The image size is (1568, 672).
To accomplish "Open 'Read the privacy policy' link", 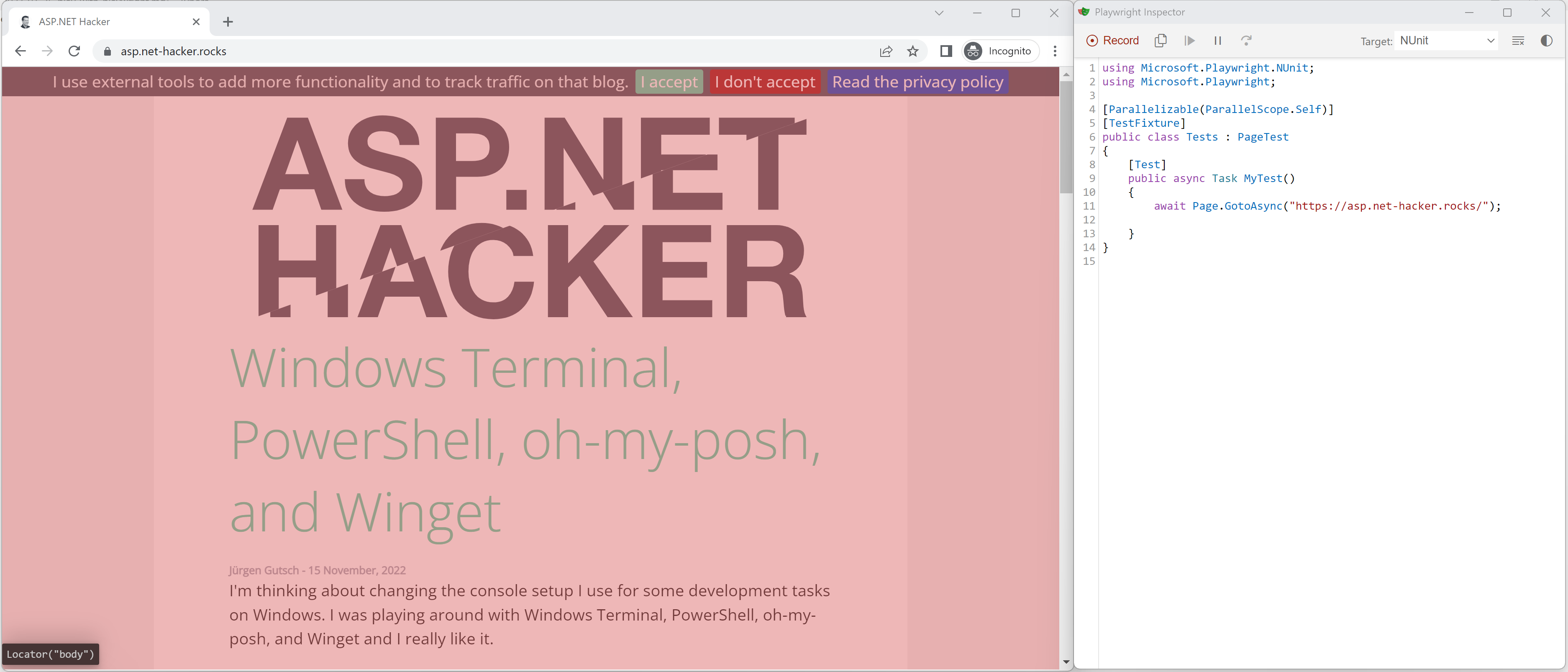I will coord(917,81).
